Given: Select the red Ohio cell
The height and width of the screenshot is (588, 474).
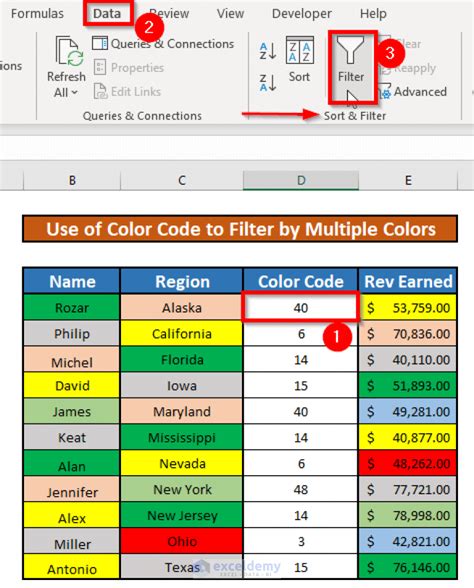Looking at the screenshot, I should [x=182, y=541].
